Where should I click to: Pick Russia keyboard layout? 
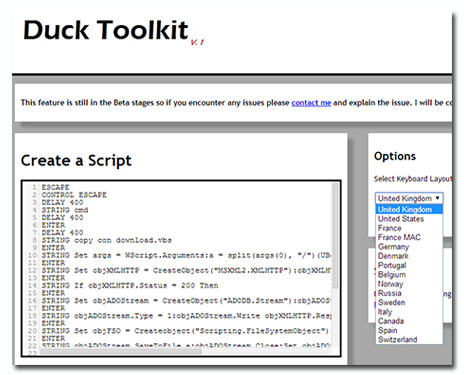pyautogui.click(x=409, y=293)
